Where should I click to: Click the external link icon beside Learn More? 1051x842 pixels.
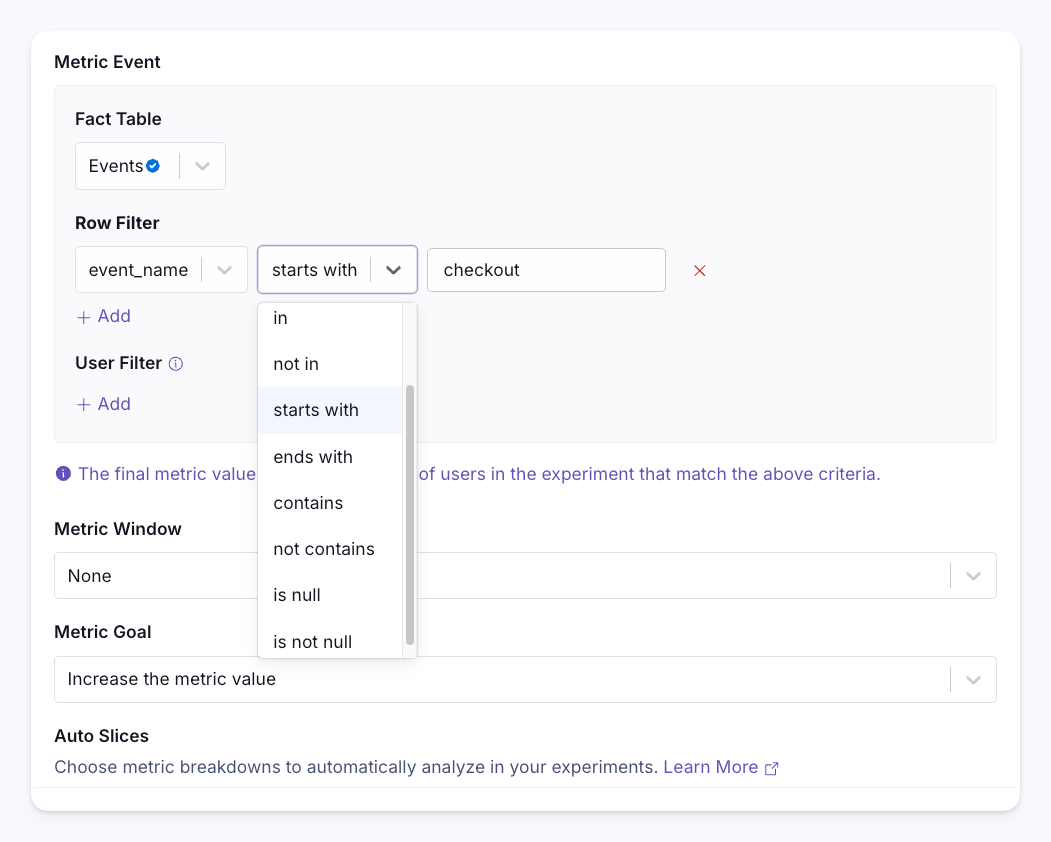click(x=771, y=768)
